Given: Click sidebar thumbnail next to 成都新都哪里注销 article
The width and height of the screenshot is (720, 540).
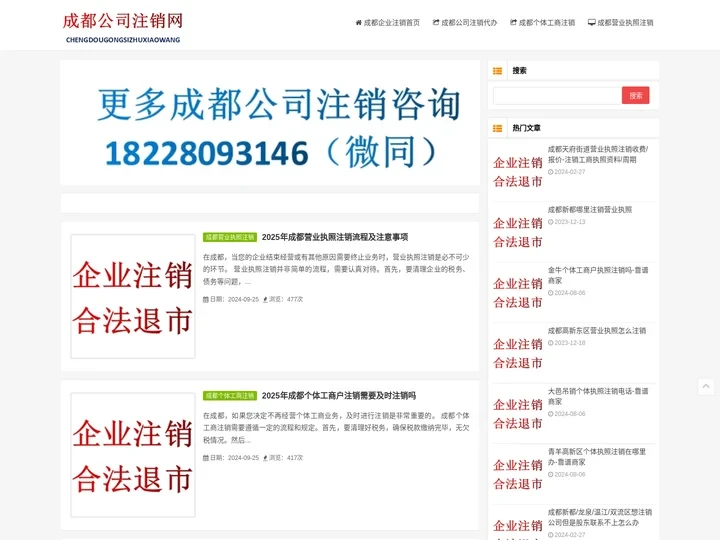Looking at the screenshot, I should (x=518, y=232).
